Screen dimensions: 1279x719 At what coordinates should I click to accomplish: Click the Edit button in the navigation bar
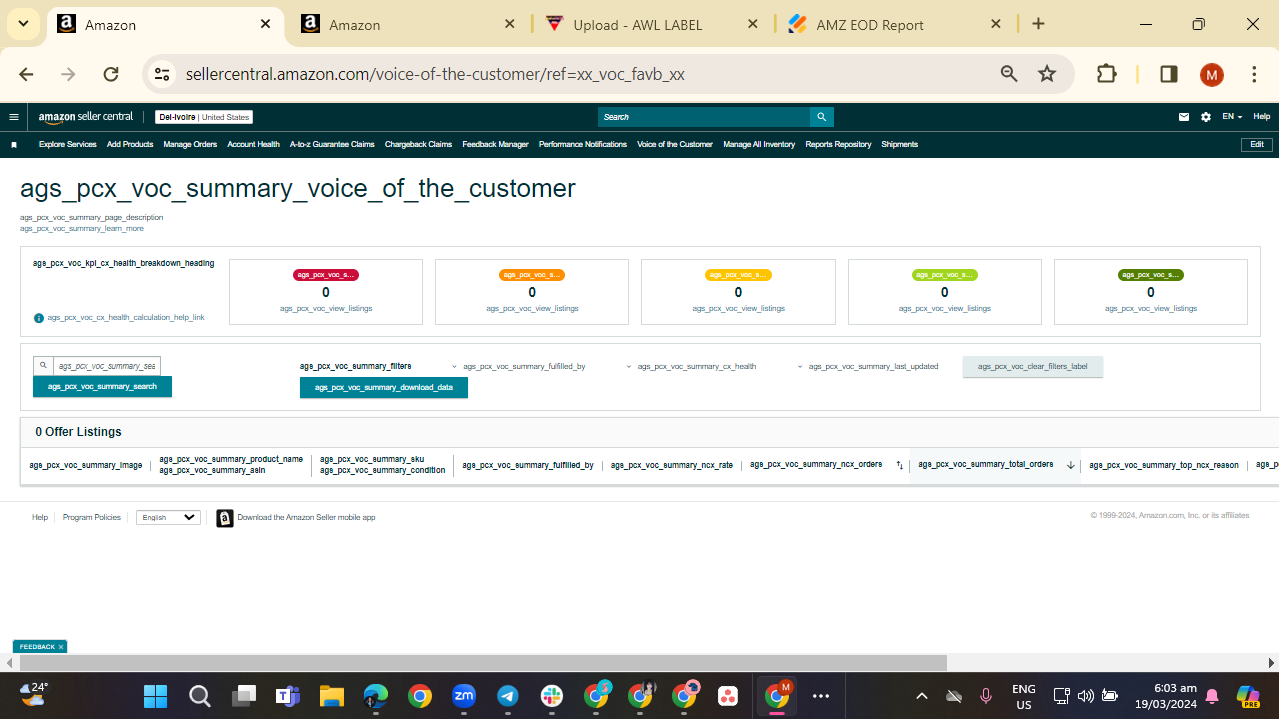point(1257,145)
